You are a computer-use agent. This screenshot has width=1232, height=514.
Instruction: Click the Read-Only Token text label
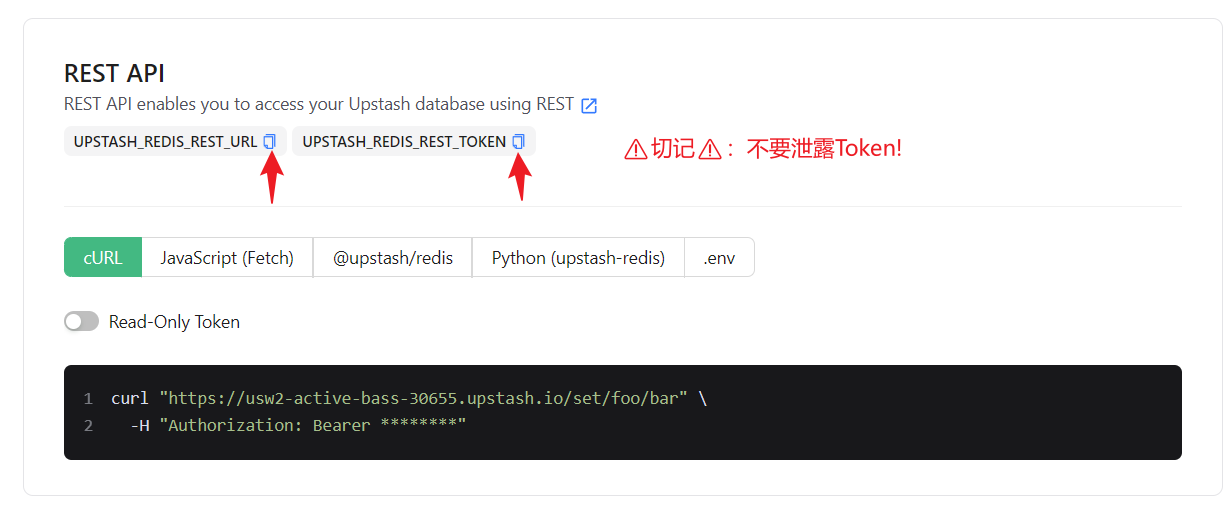(174, 322)
